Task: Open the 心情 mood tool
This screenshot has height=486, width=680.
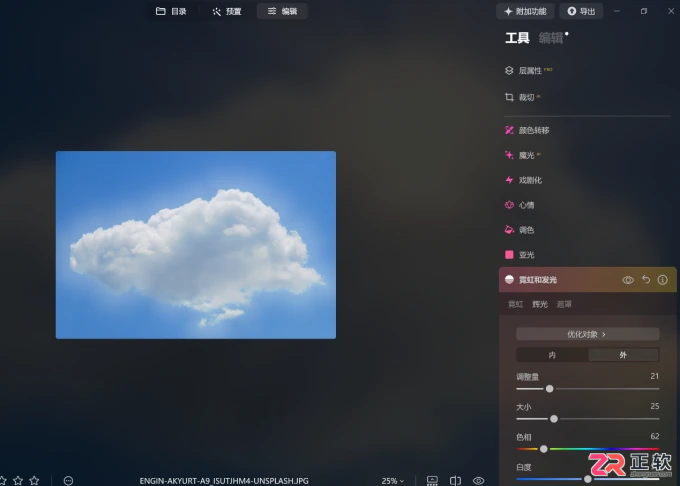Action: [x=520, y=205]
